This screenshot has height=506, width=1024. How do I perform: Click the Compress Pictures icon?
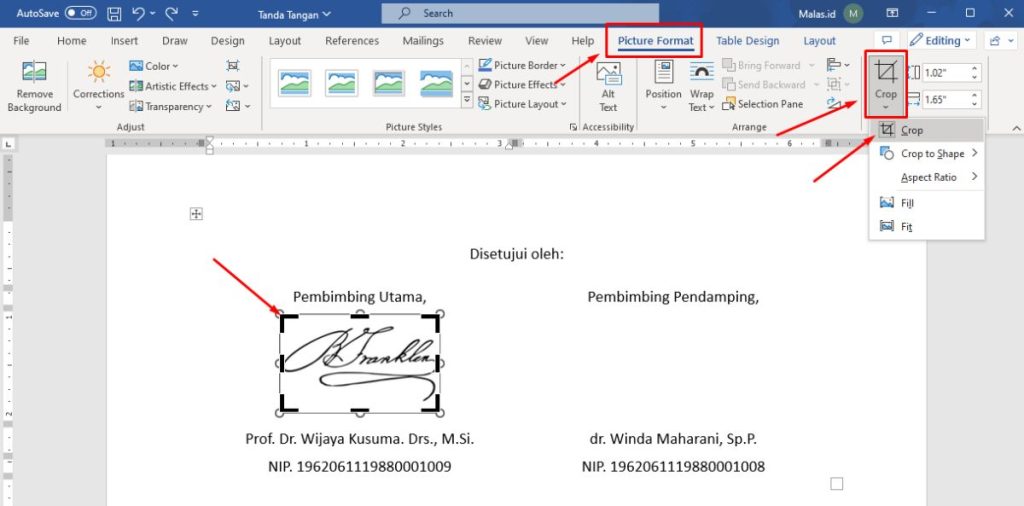click(x=232, y=66)
